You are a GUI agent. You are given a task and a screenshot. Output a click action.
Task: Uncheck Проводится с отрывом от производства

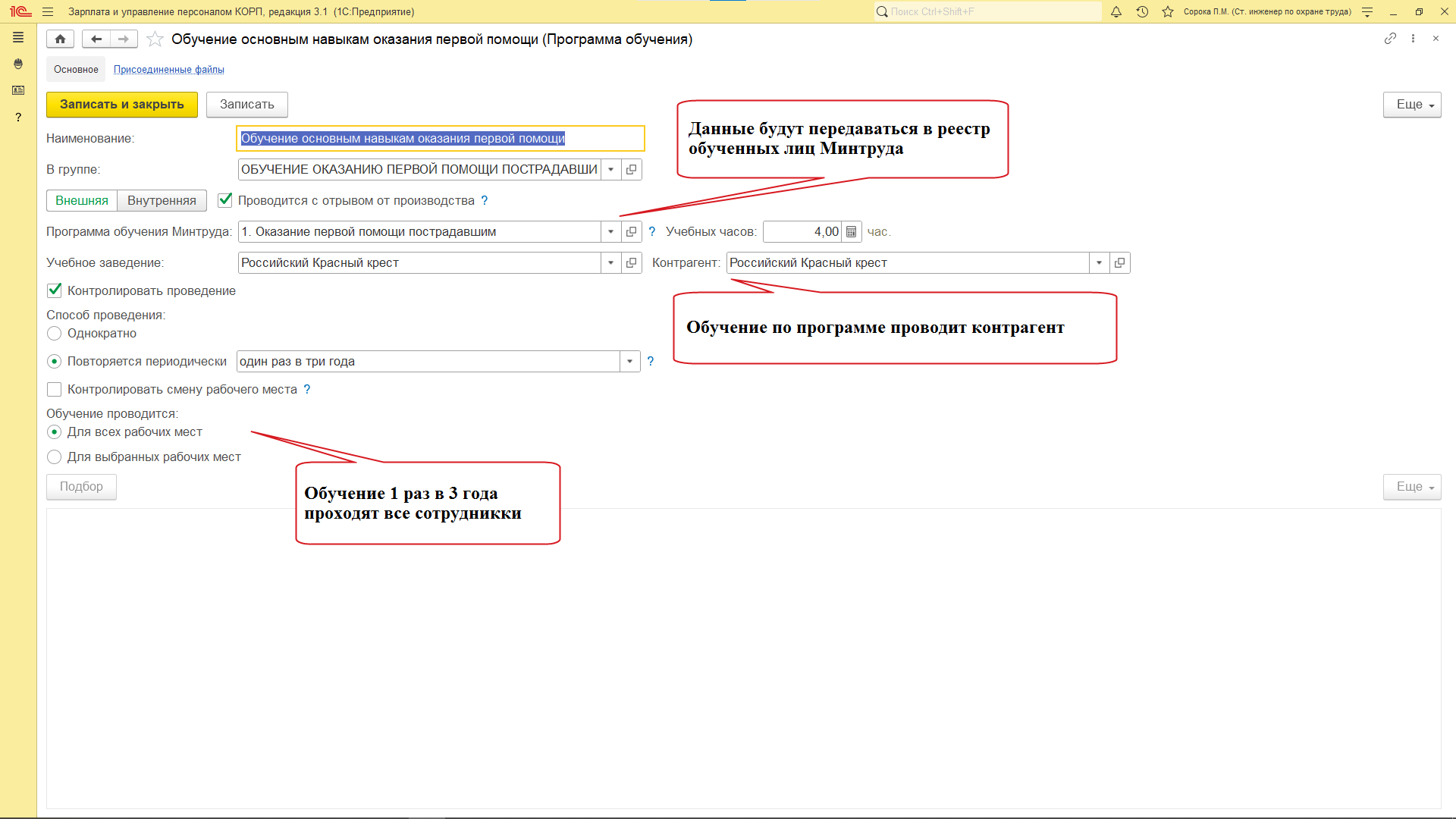click(x=225, y=200)
